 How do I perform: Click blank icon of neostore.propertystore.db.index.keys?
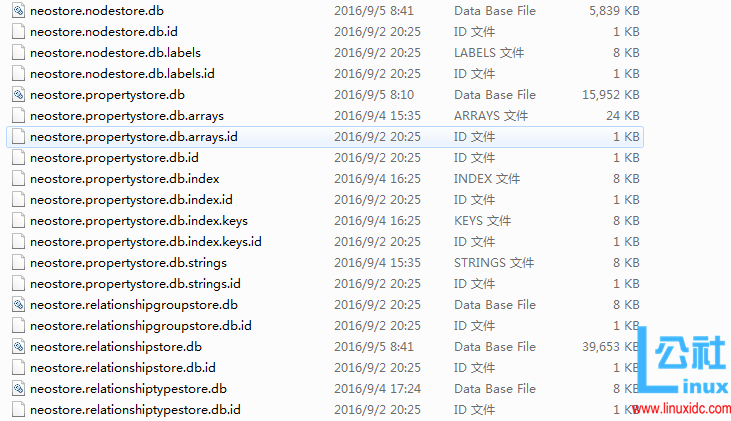tap(18, 221)
